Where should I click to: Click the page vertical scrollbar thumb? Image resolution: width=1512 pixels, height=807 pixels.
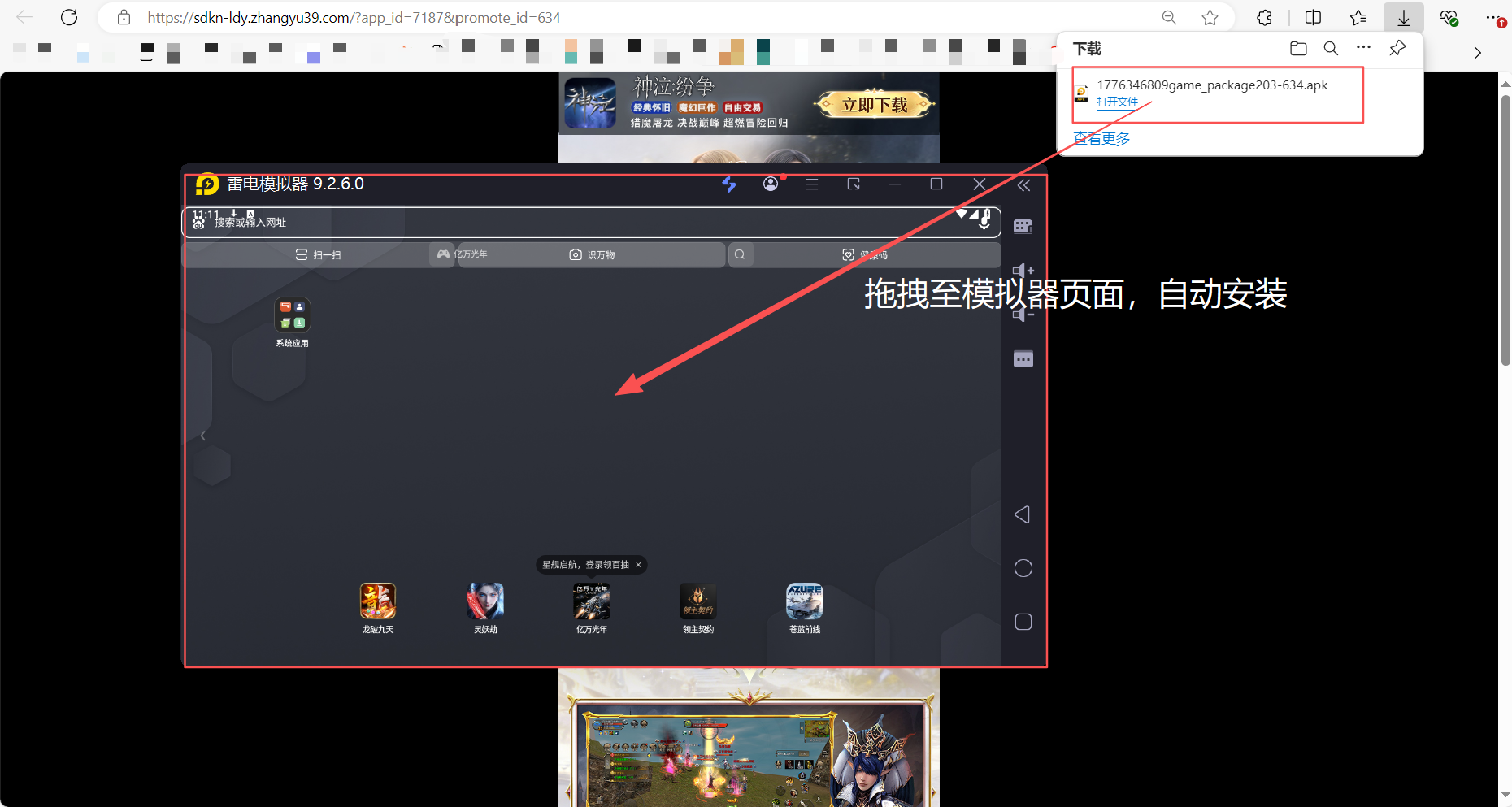(1505, 230)
